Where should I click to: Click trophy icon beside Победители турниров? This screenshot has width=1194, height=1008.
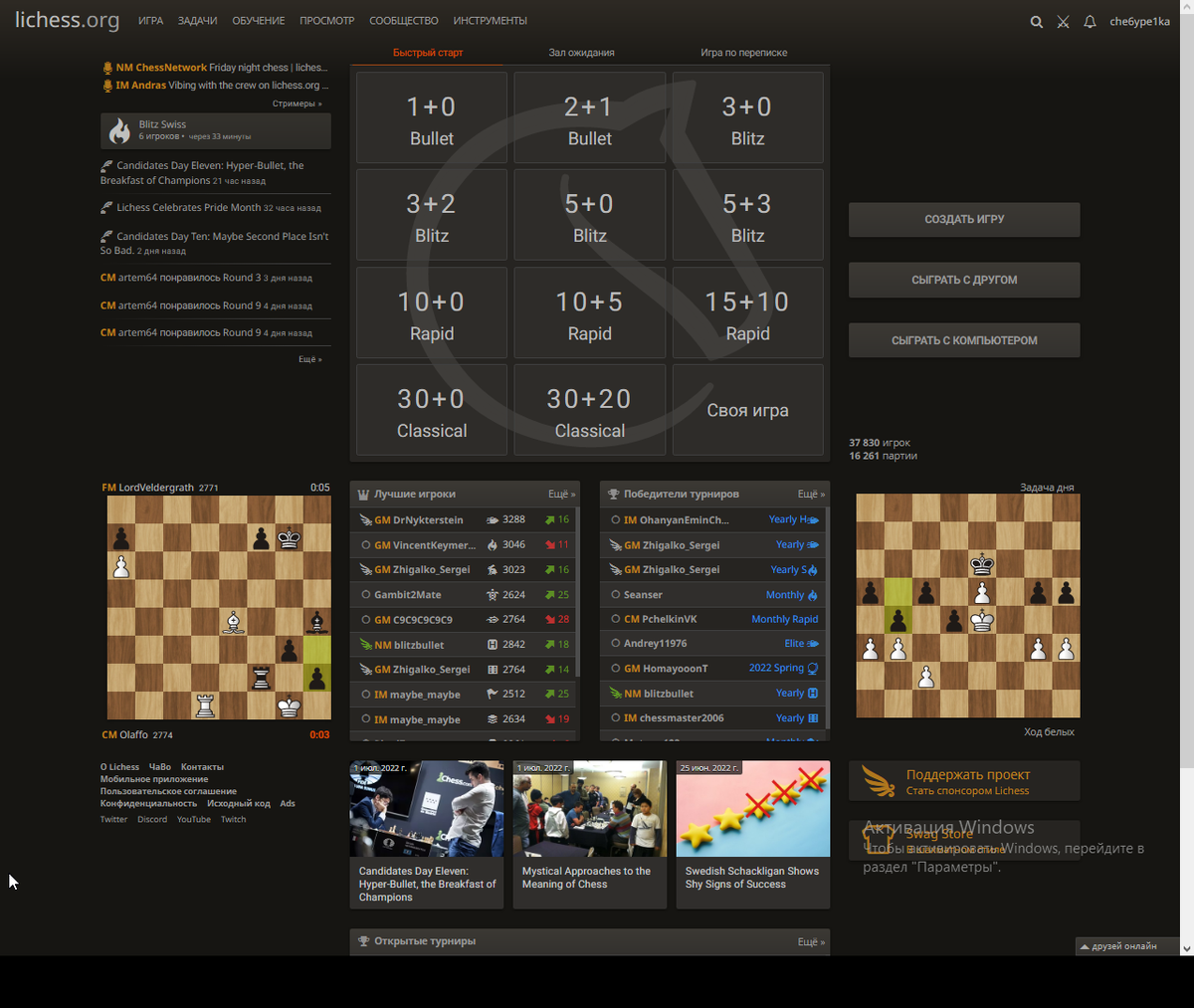pos(614,494)
